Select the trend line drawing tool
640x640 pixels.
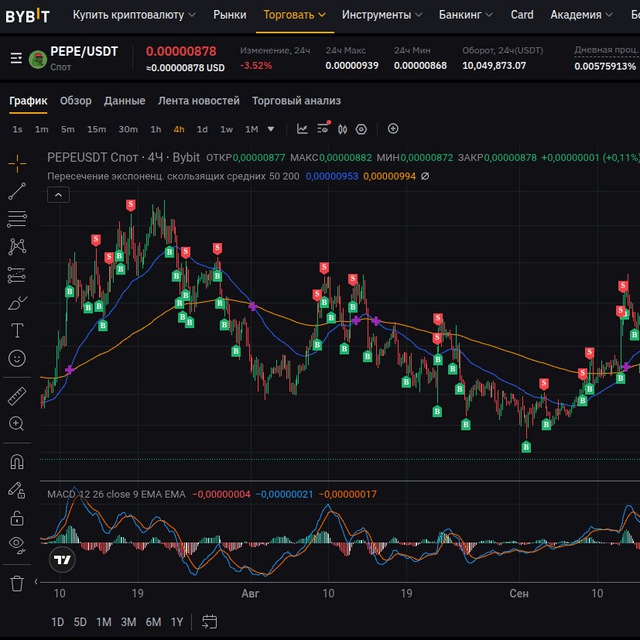[x=17, y=191]
